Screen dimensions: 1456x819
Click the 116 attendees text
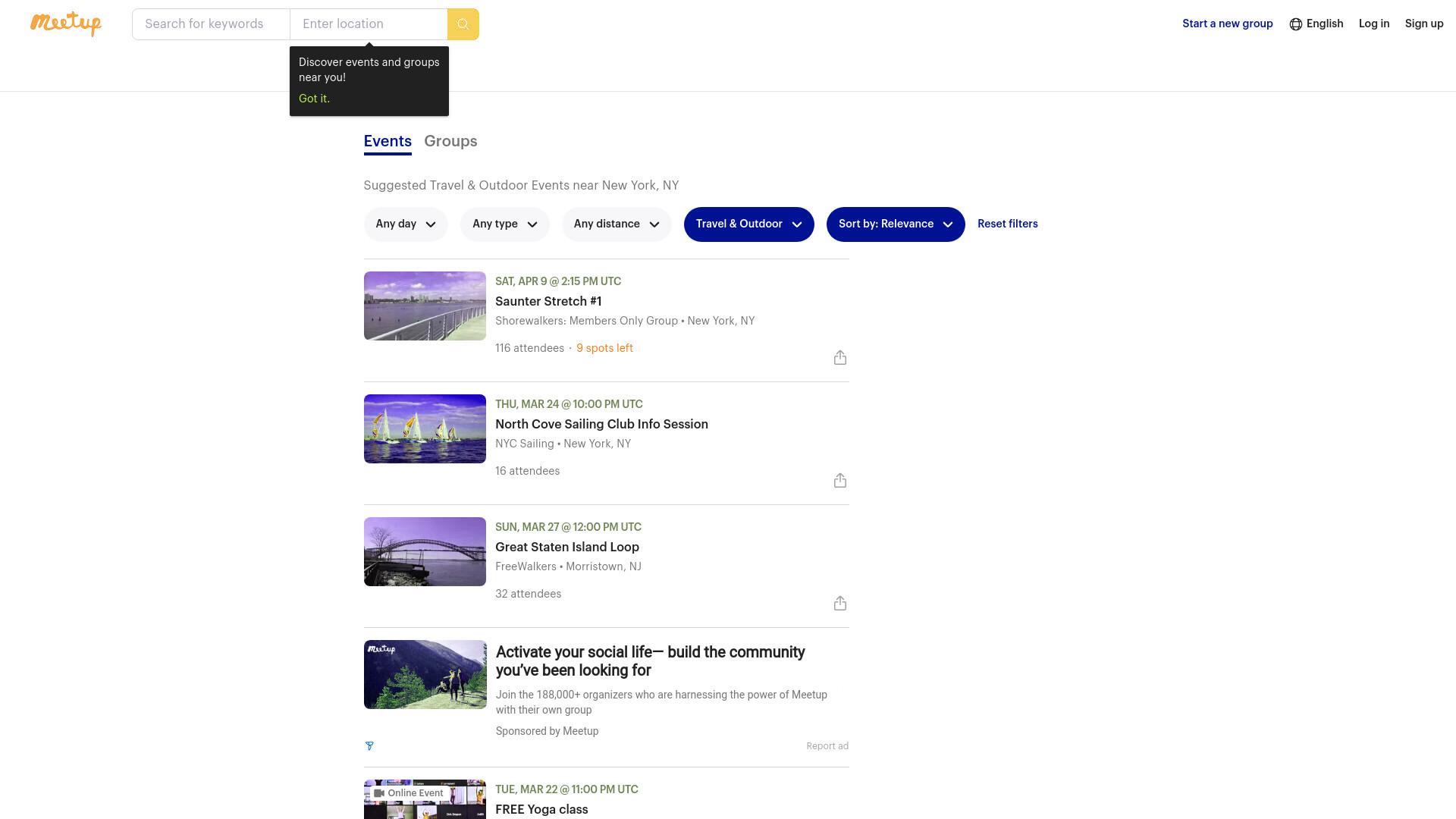pyautogui.click(x=529, y=348)
